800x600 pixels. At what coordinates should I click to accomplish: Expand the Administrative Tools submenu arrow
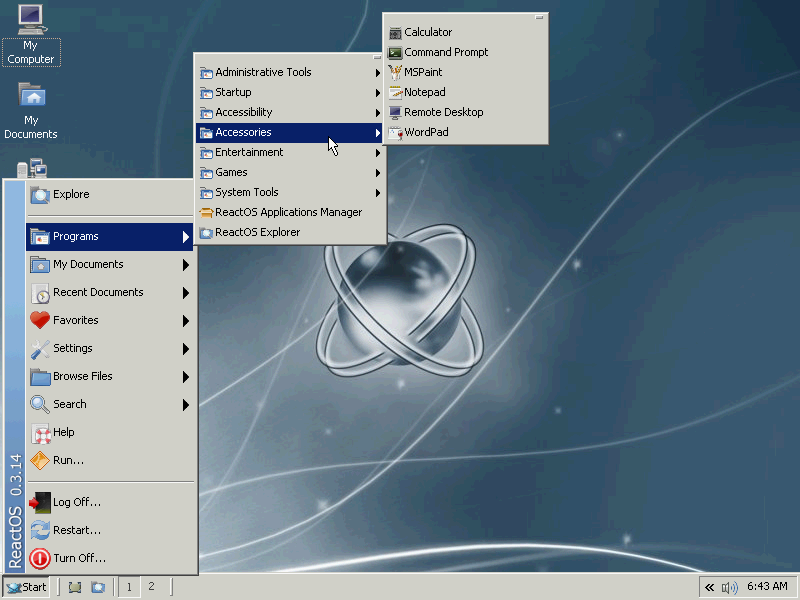[x=378, y=73]
